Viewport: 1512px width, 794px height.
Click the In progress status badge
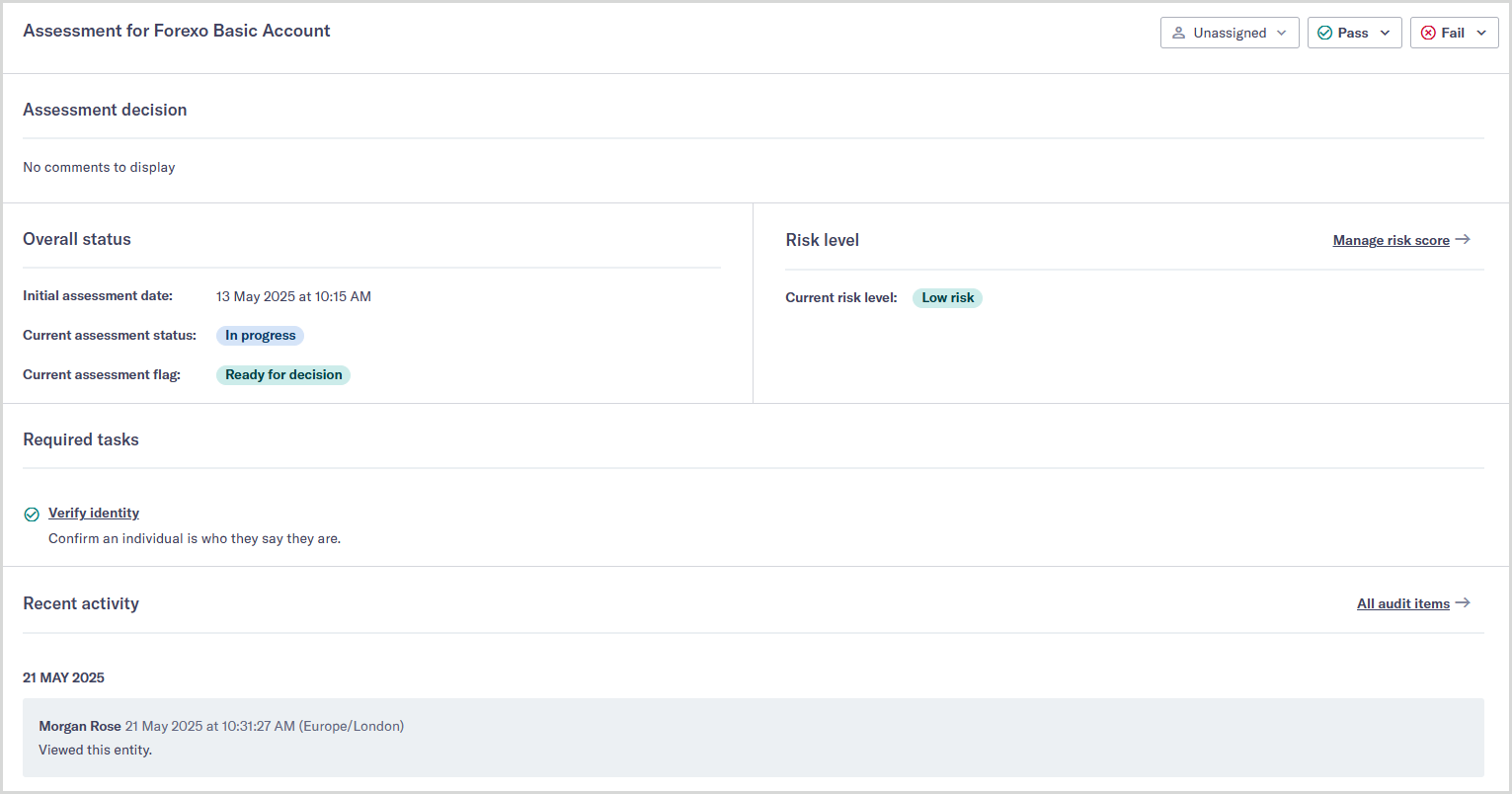click(260, 335)
